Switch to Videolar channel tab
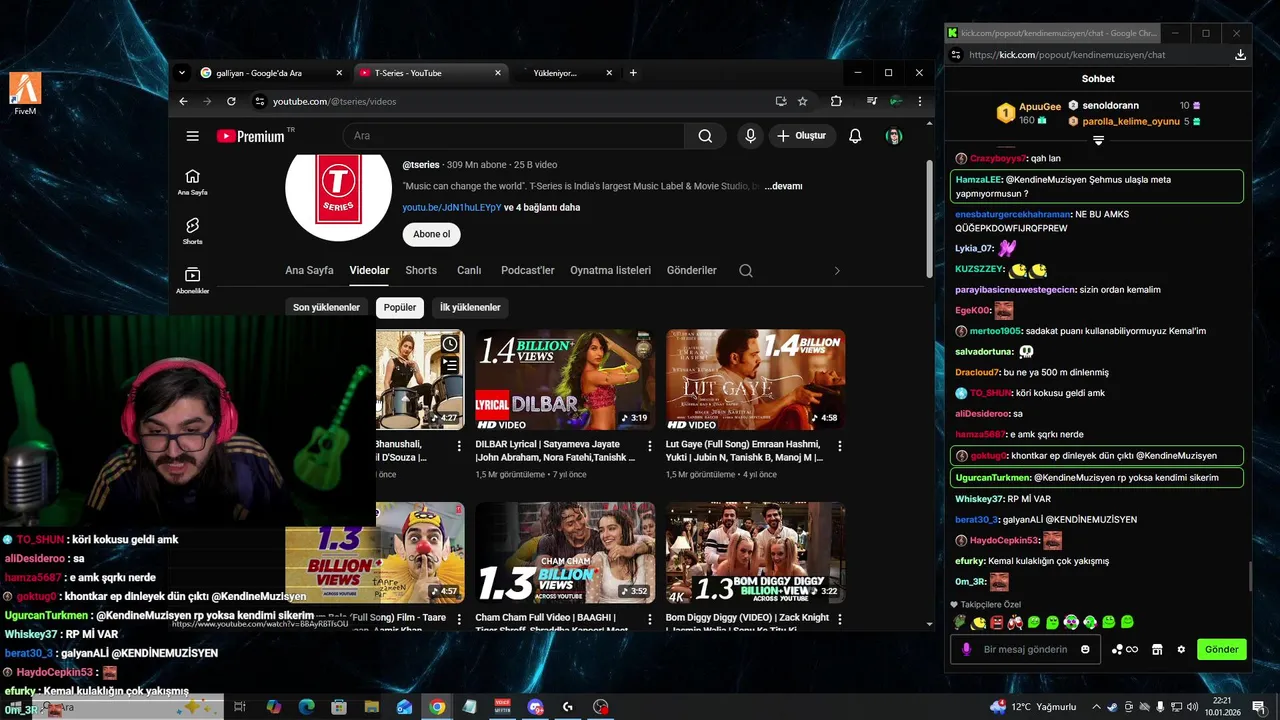 [369, 270]
